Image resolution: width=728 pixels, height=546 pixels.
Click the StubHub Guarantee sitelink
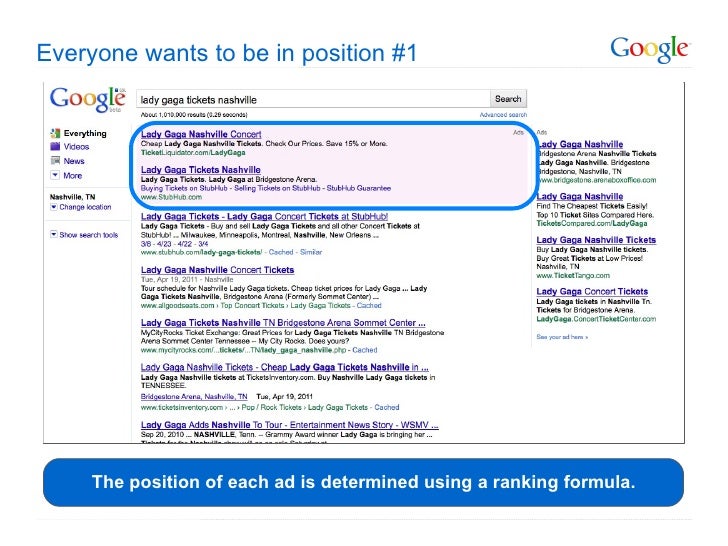(x=359, y=188)
